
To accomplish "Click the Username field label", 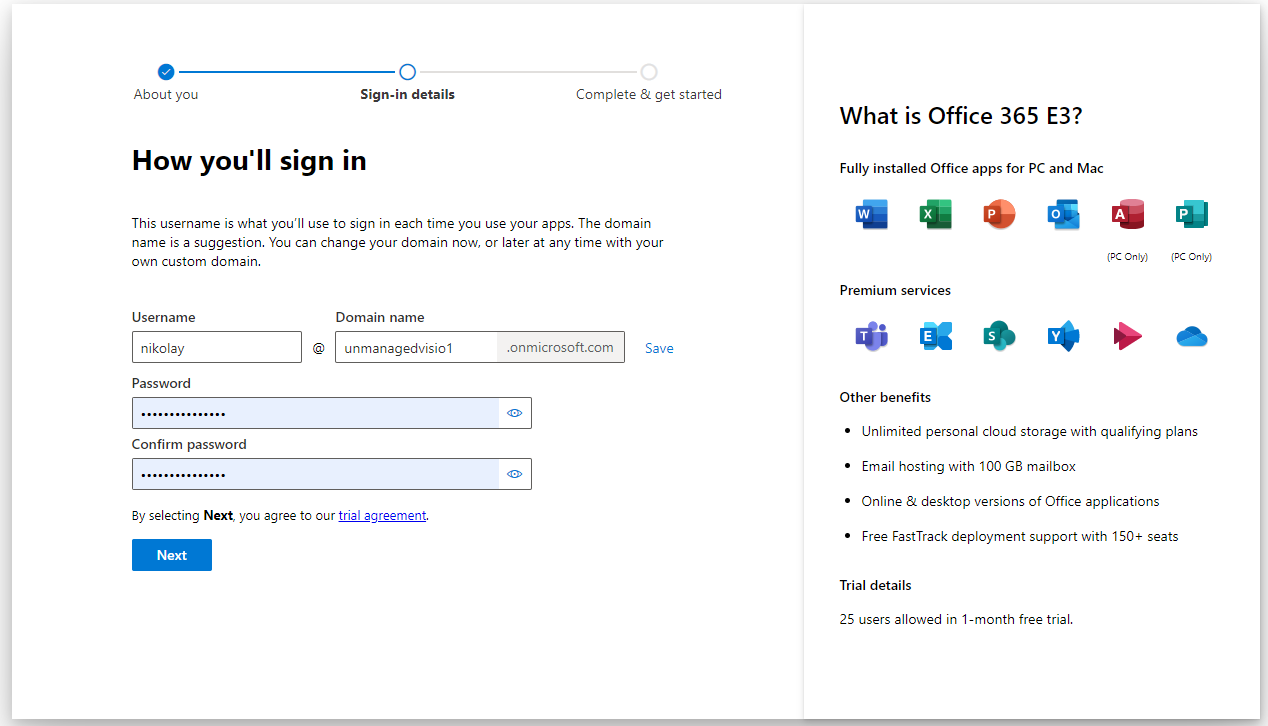I will pyautogui.click(x=164, y=317).
